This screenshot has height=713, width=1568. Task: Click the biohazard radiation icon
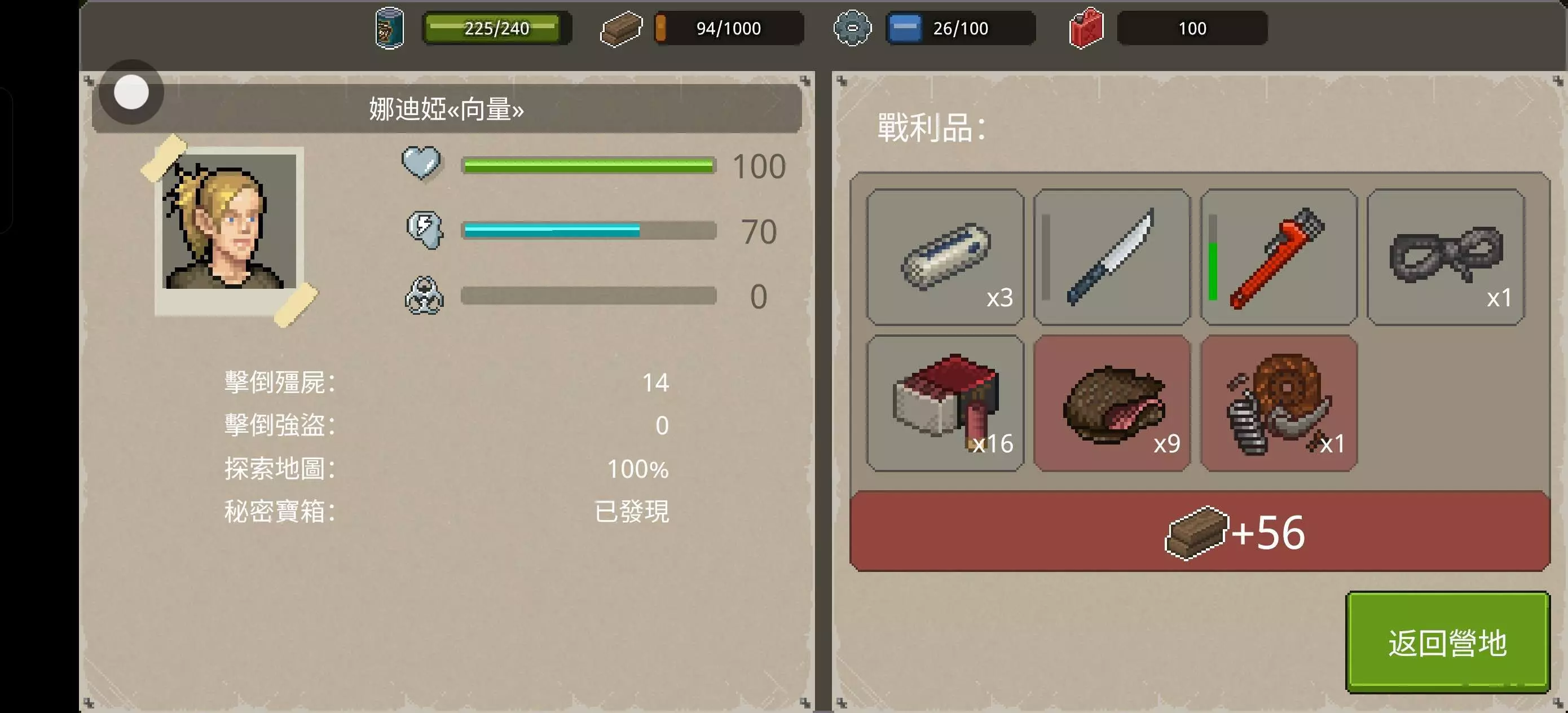click(424, 296)
